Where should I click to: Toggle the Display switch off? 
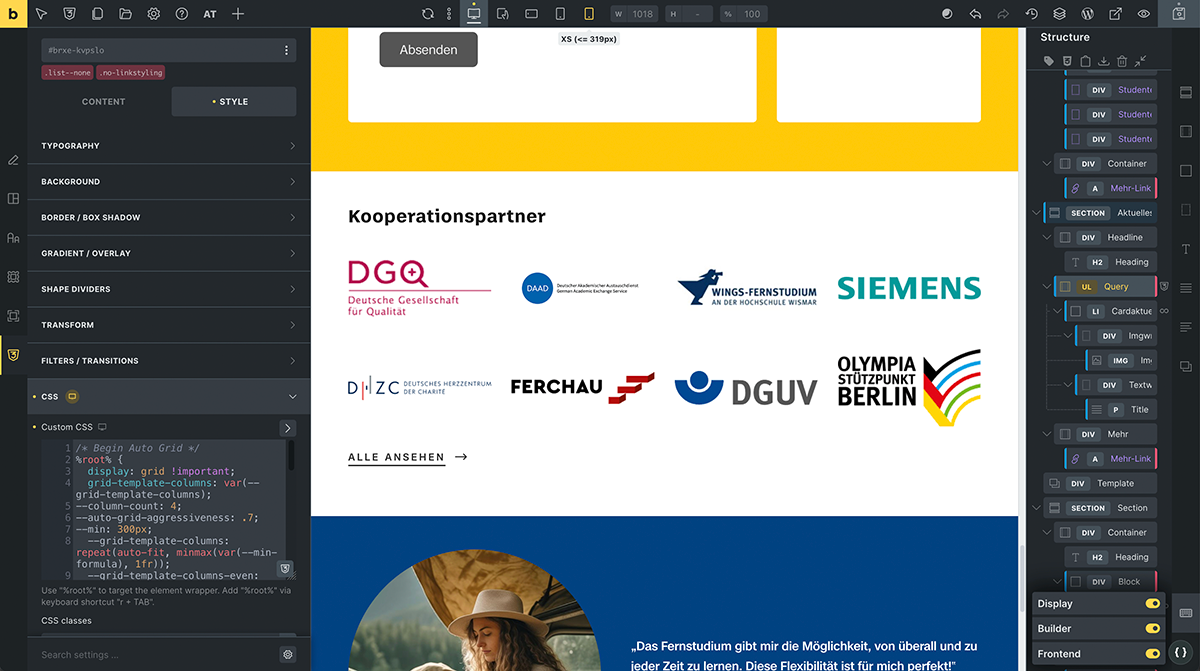[1152, 604]
